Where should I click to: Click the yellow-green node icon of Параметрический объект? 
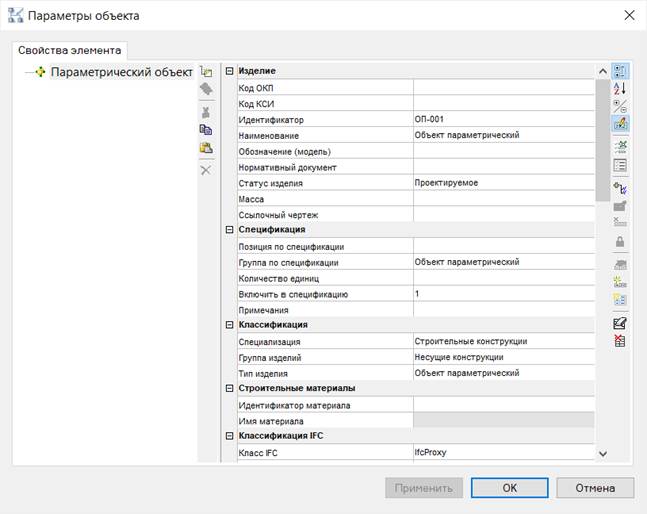40,72
